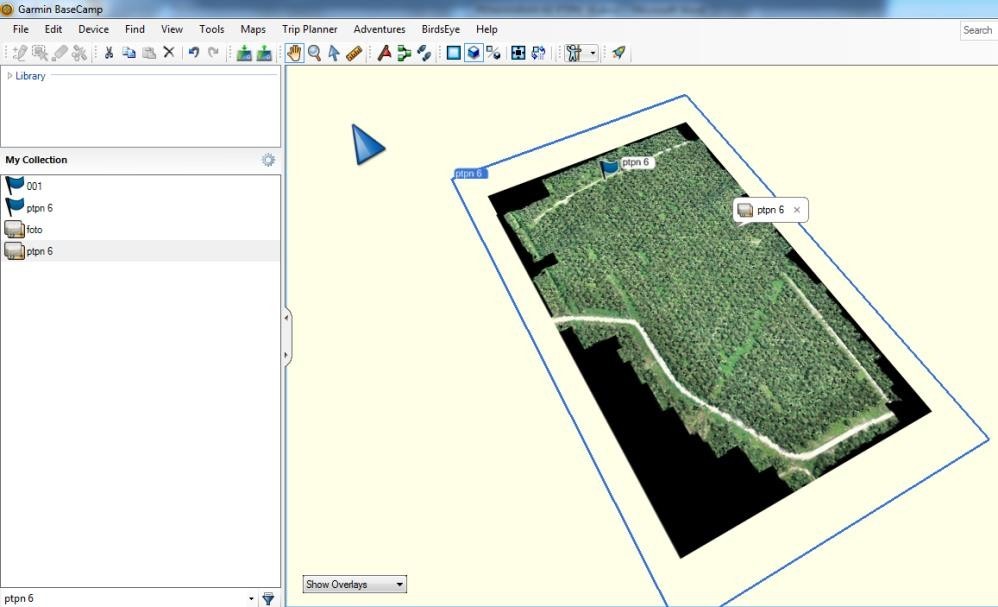Image resolution: width=998 pixels, height=607 pixels.
Task: Toggle the 2D map view button
Action: (453, 53)
